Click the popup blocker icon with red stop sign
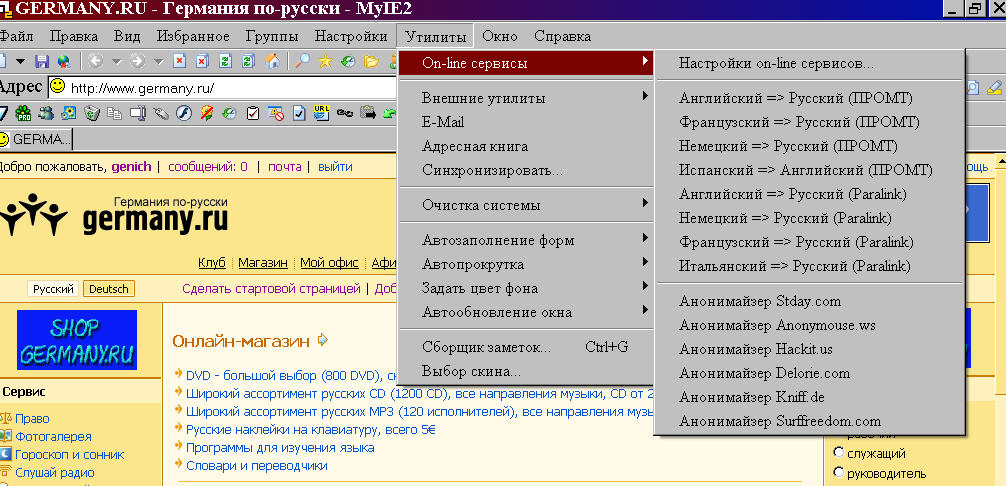The height and width of the screenshot is (486, 1006). click(x=276, y=113)
